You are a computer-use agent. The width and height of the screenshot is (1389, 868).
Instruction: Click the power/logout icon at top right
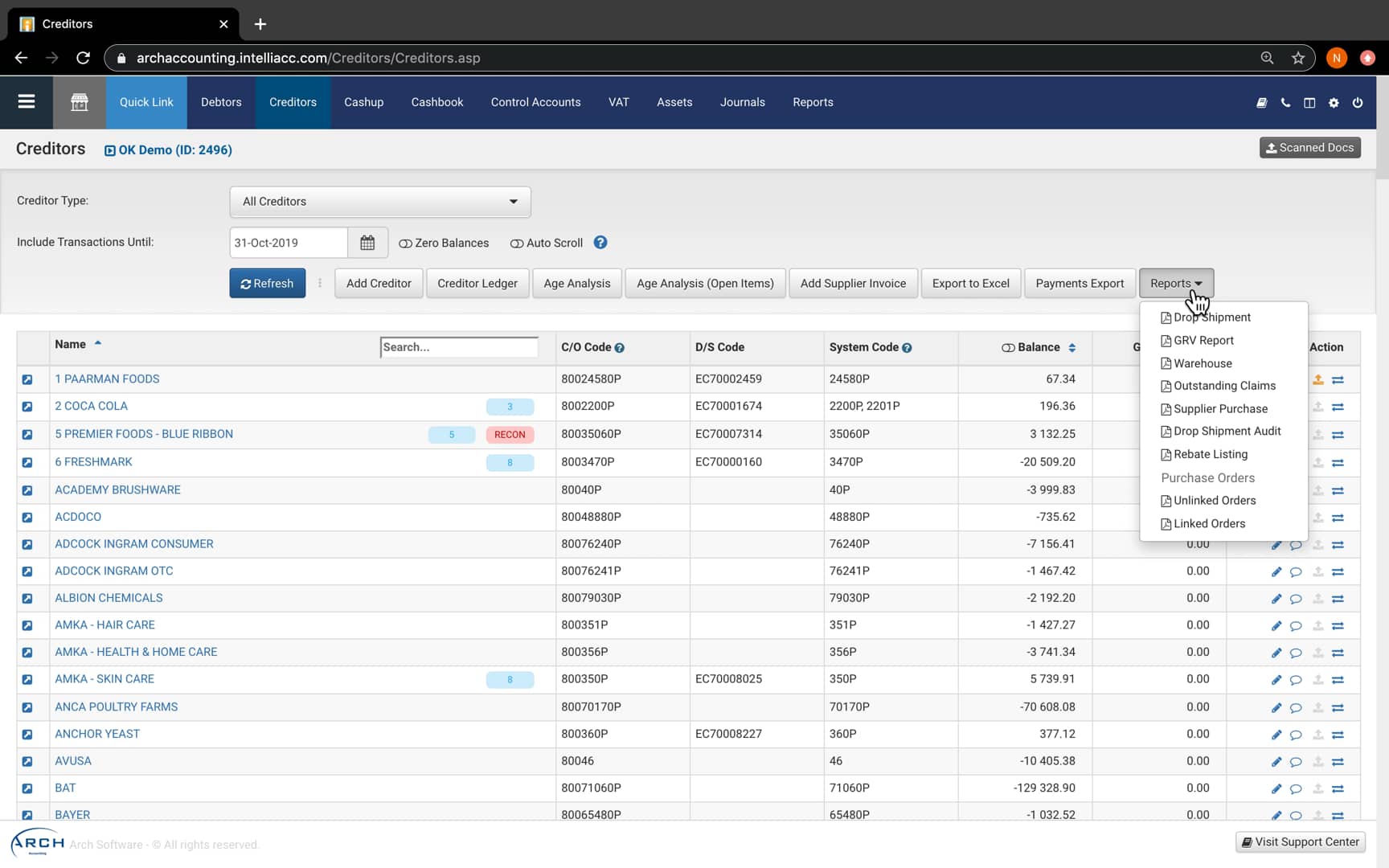(x=1358, y=103)
